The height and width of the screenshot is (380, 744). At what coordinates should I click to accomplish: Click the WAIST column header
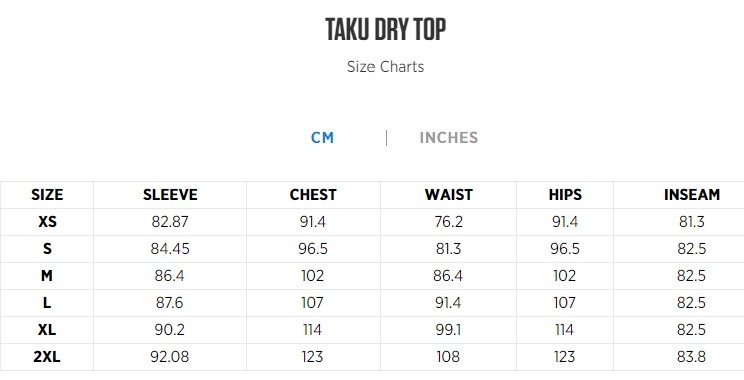[x=448, y=195]
